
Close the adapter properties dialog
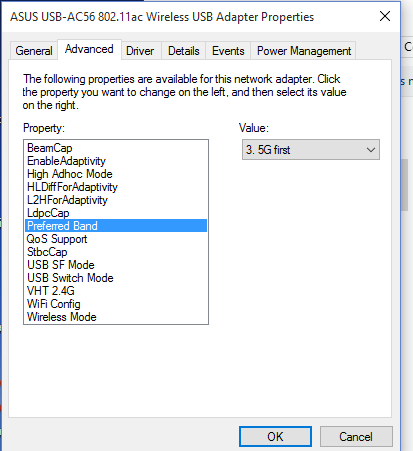pyautogui.click(x=385, y=16)
